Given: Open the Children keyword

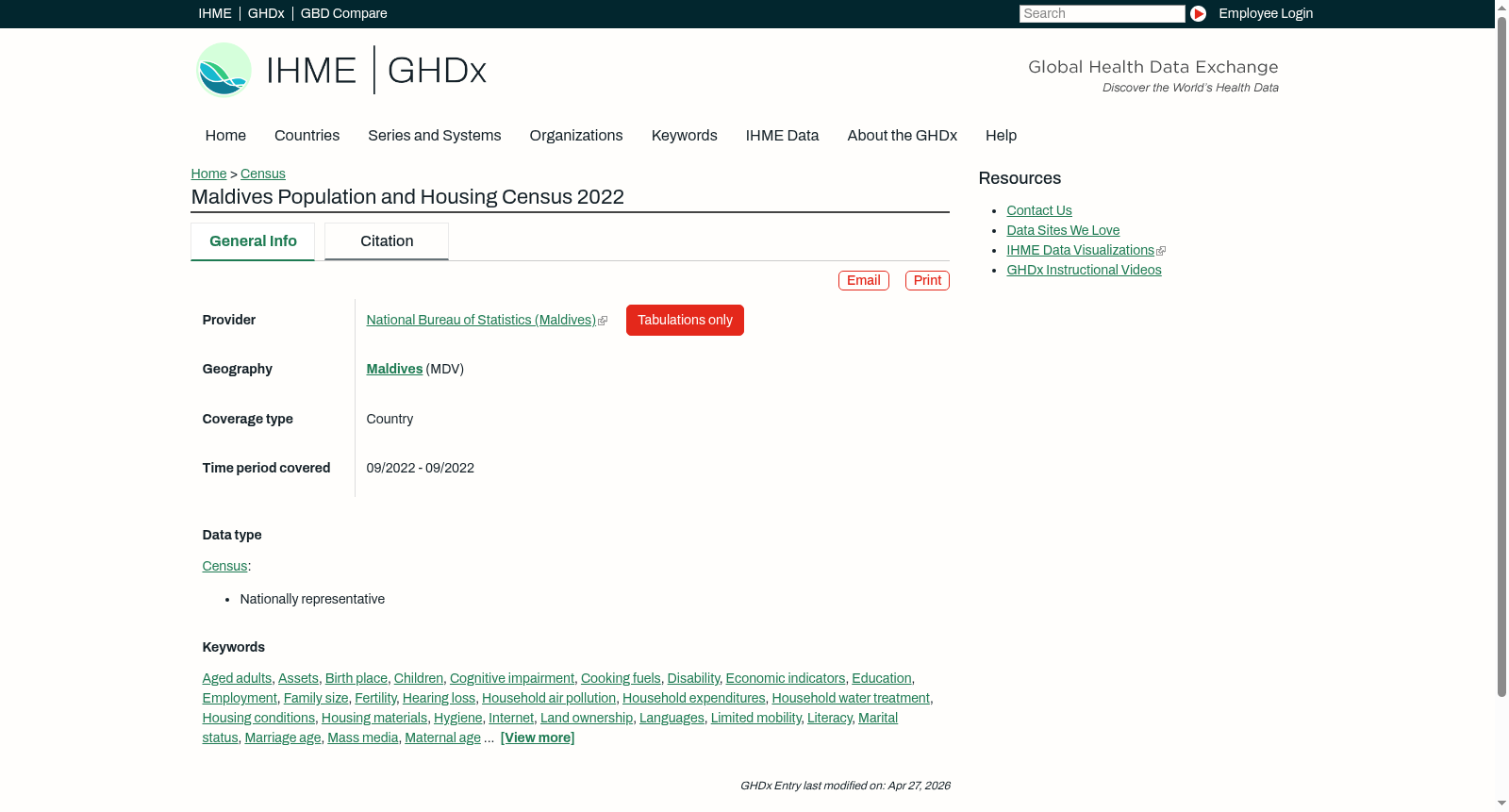Looking at the screenshot, I should pos(419,679).
